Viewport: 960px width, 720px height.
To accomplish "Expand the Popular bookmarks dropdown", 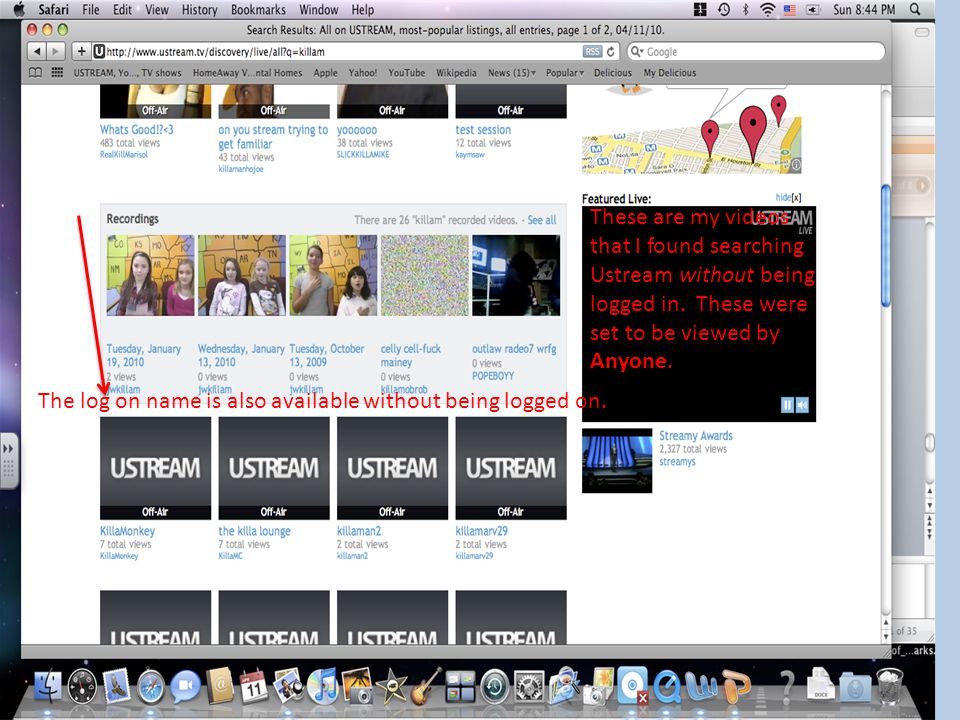I will (x=564, y=73).
